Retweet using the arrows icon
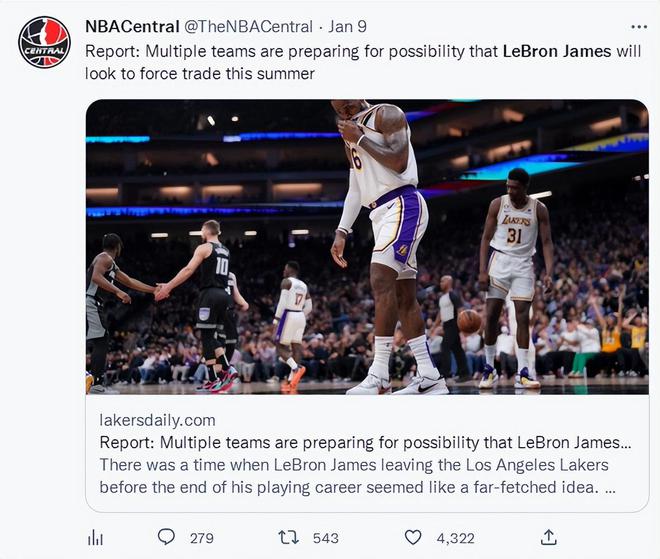The image size is (660, 559). coord(289,538)
